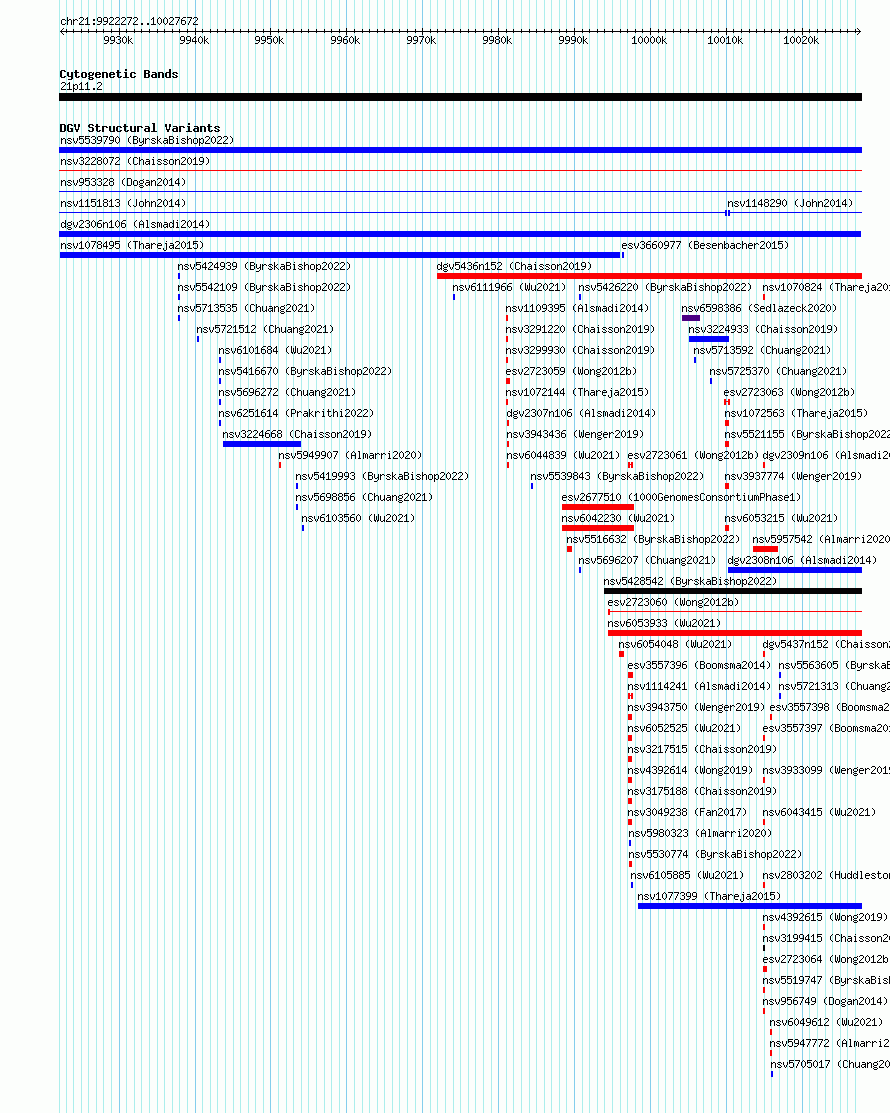Open the nsv6053215 (Wu2021) label
The image size is (890, 1113).
(x=781, y=519)
